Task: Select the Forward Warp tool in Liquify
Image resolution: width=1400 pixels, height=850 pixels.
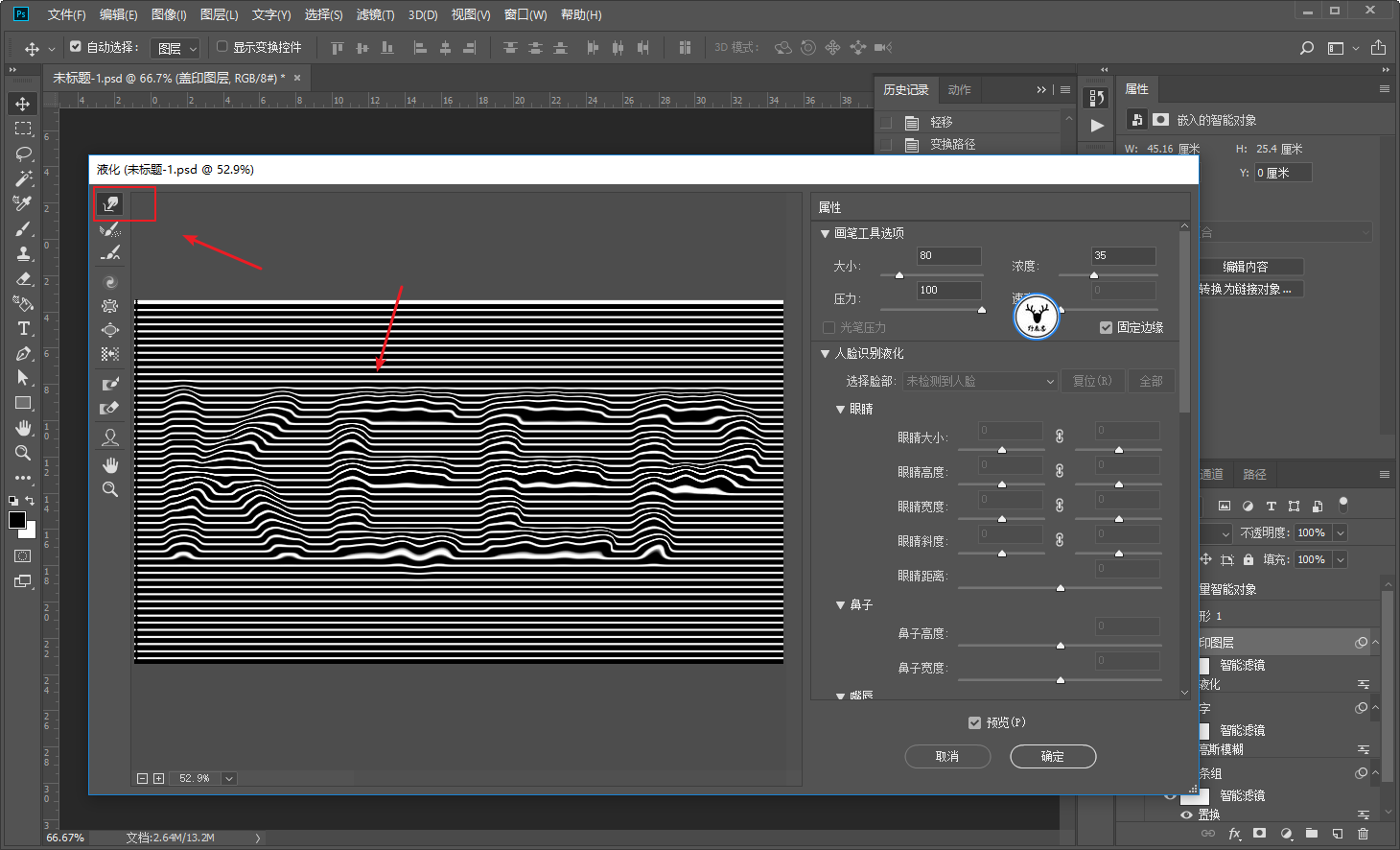Action: pos(110,203)
